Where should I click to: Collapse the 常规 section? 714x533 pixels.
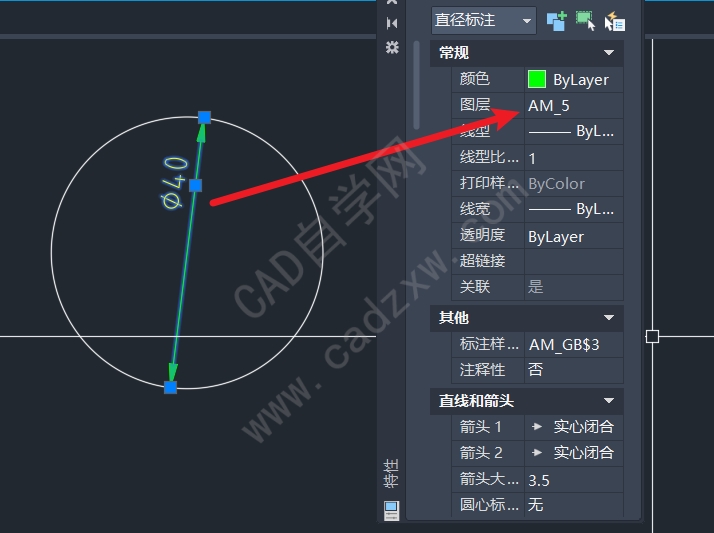pos(608,53)
